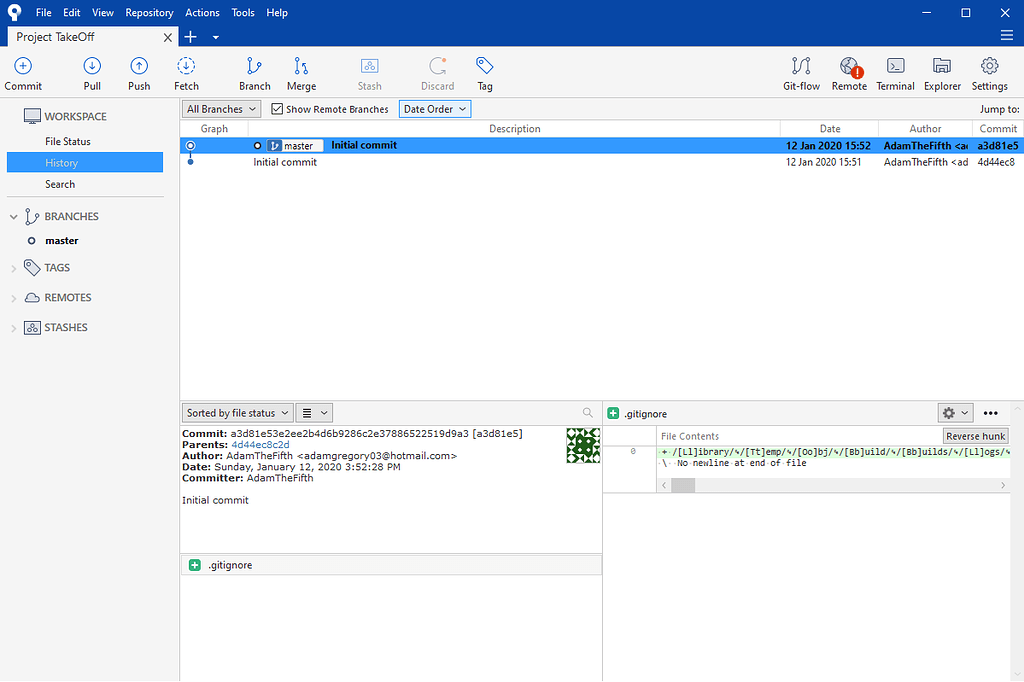Screen dimensions: 1024x682
Task: Click the Stash toolbar icon
Action: coord(370,73)
